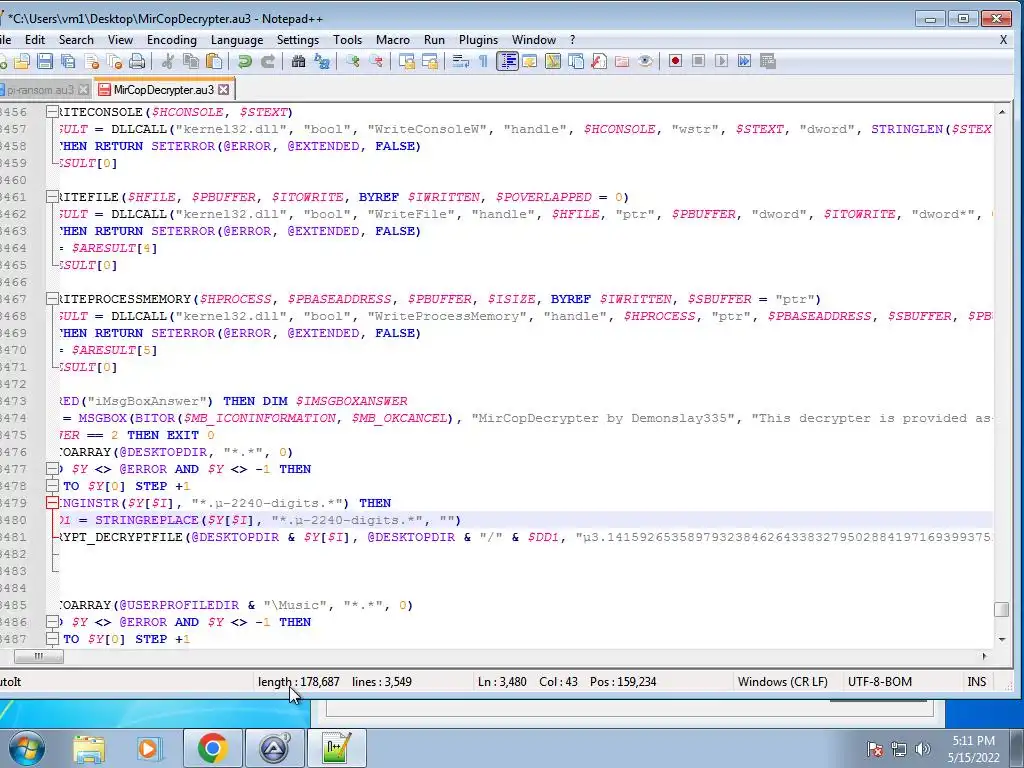This screenshot has height=768, width=1024.
Task: Click the Copy toolbar icon
Action: (191, 61)
